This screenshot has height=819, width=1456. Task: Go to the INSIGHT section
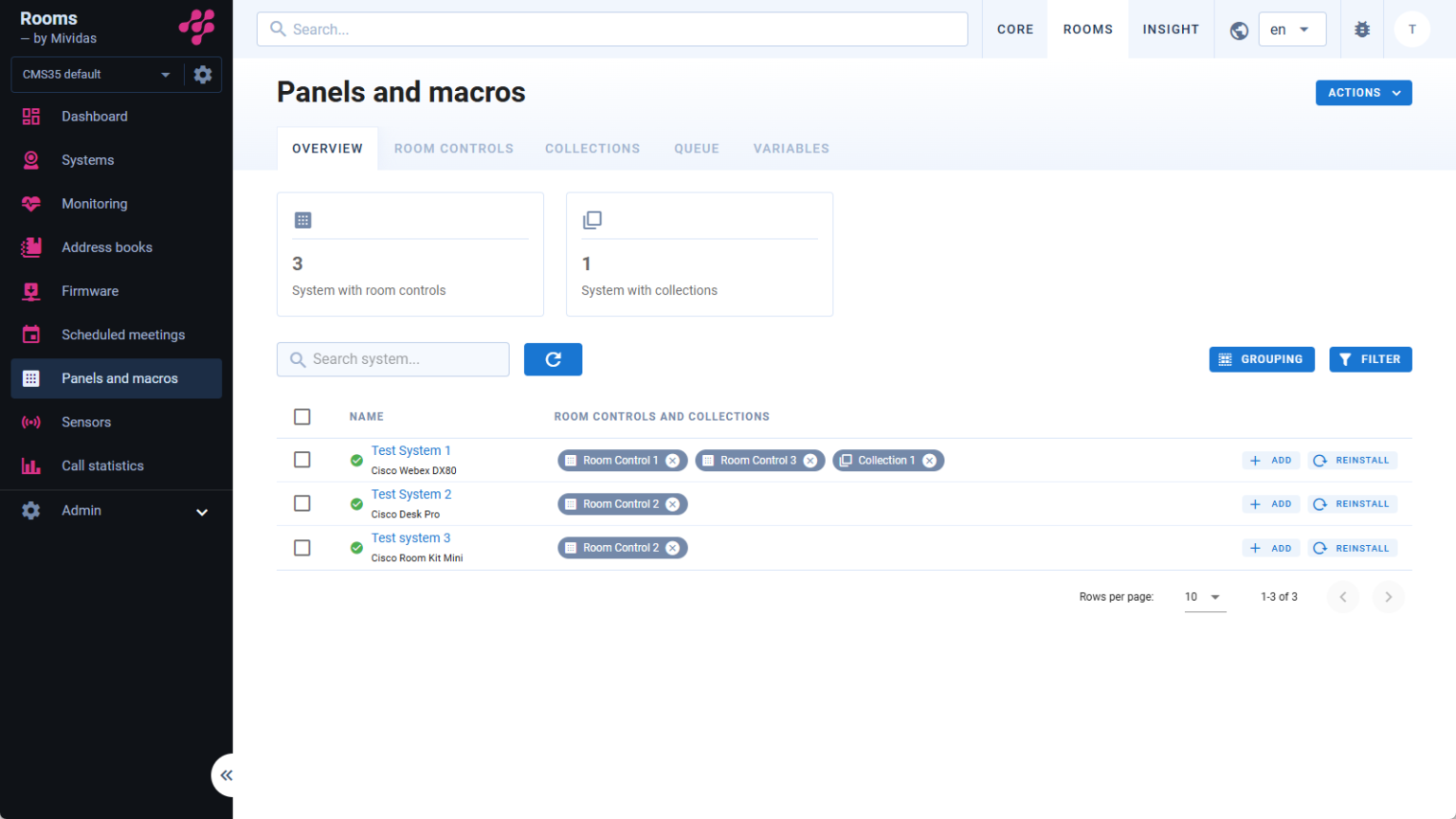click(x=1171, y=29)
